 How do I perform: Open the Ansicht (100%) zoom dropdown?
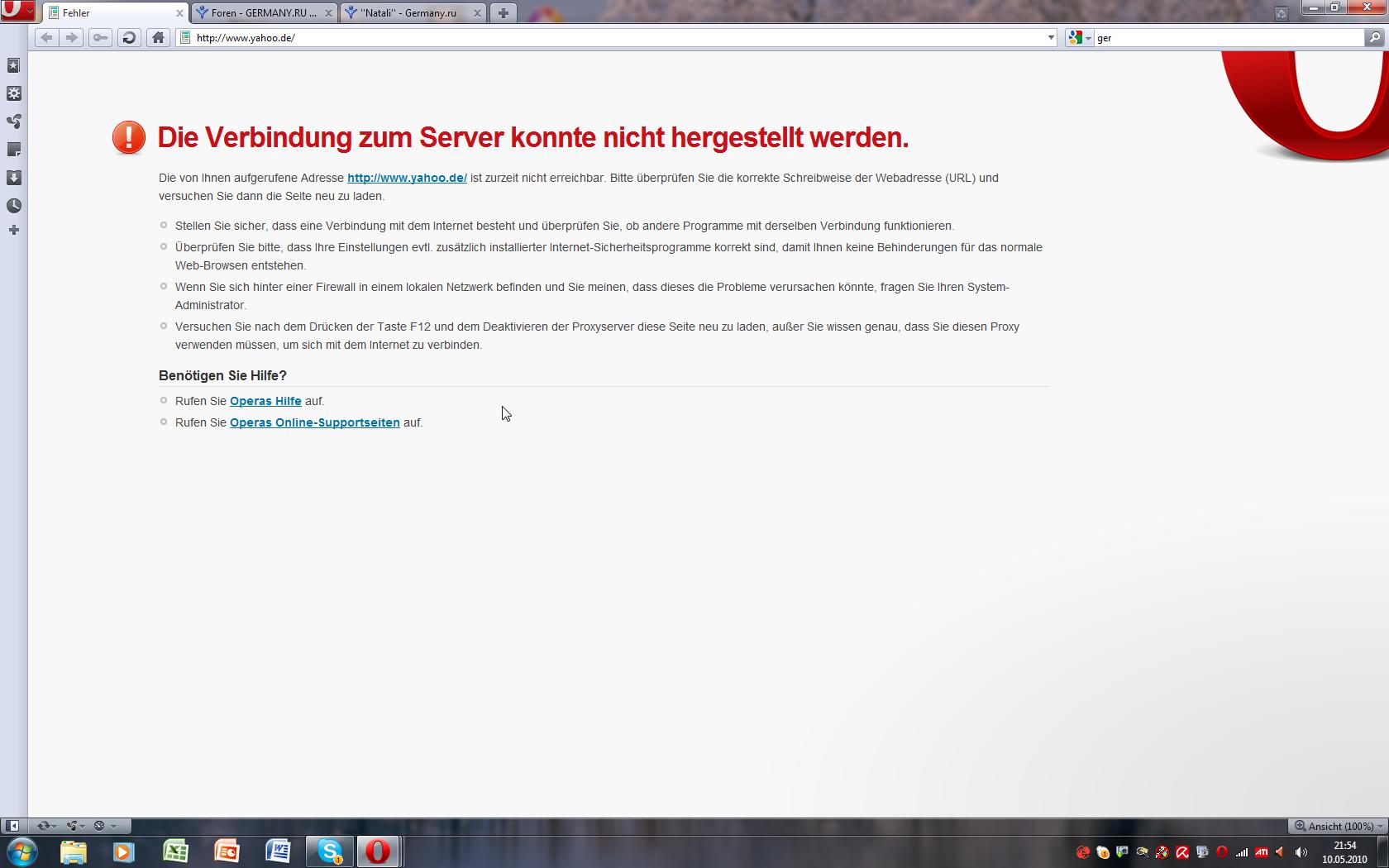(x=1339, y=826)
